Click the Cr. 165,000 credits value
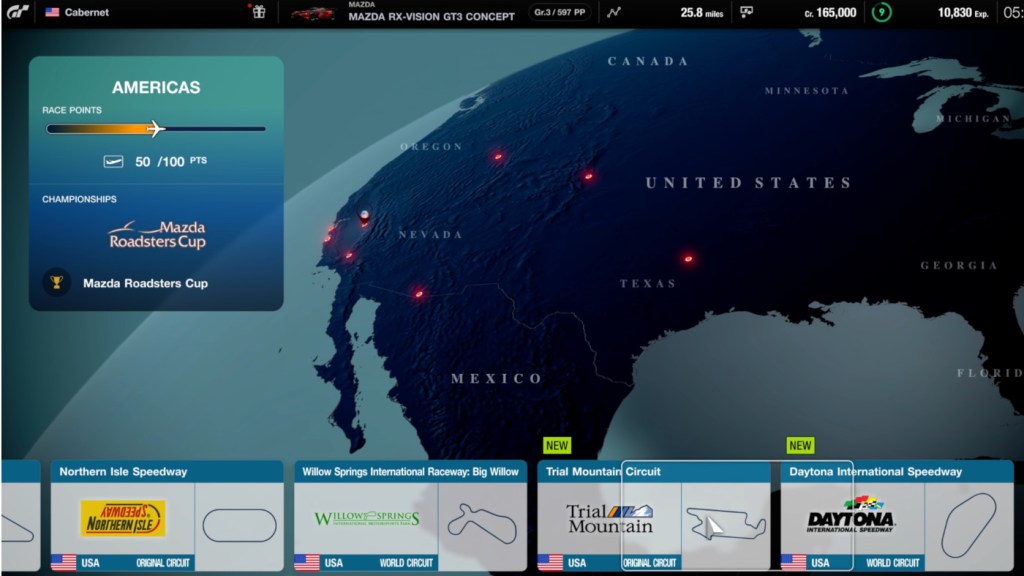The height and width of the screenshot is (576, 1024). click(x=830, y=12)
